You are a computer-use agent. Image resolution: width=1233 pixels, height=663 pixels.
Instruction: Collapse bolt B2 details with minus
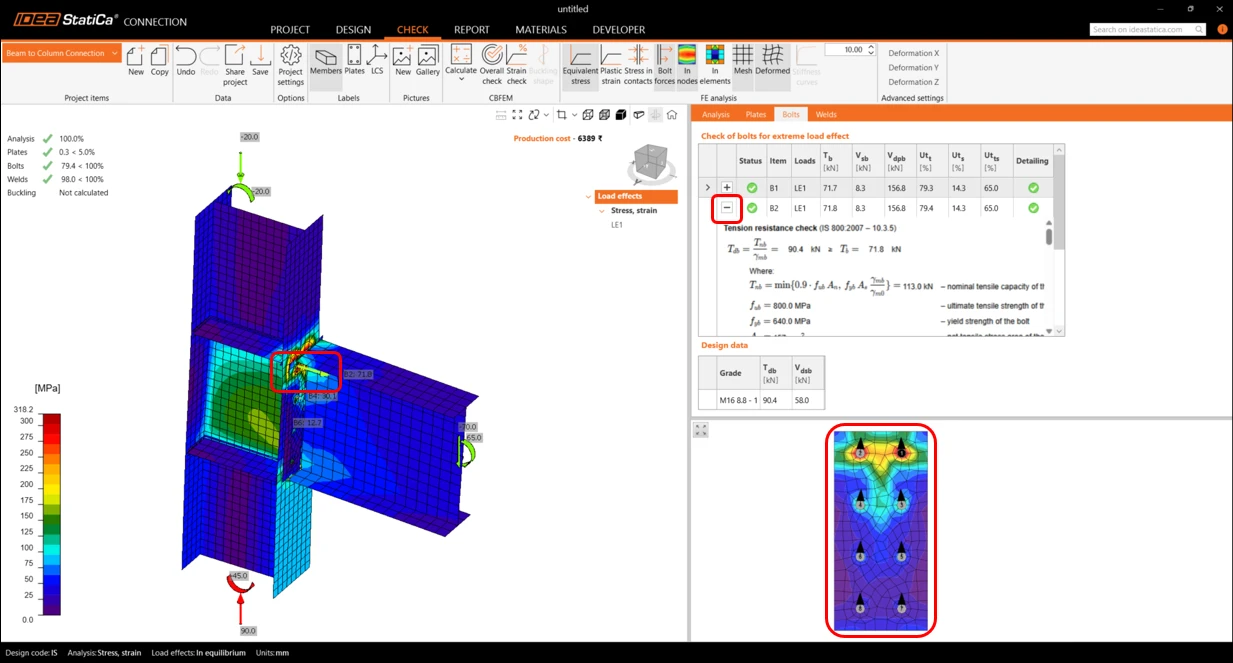[x=727, y=208]
